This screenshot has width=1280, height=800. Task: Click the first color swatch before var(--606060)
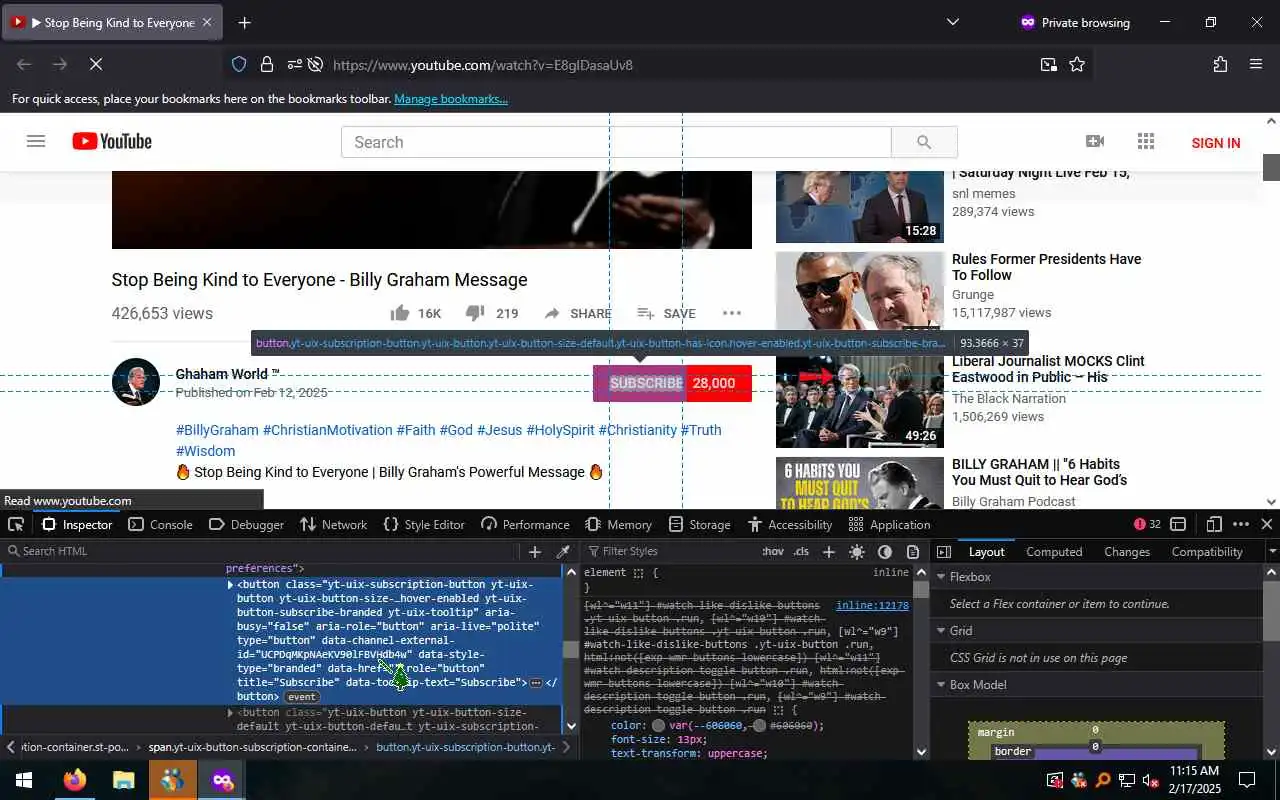pos(658,726)
